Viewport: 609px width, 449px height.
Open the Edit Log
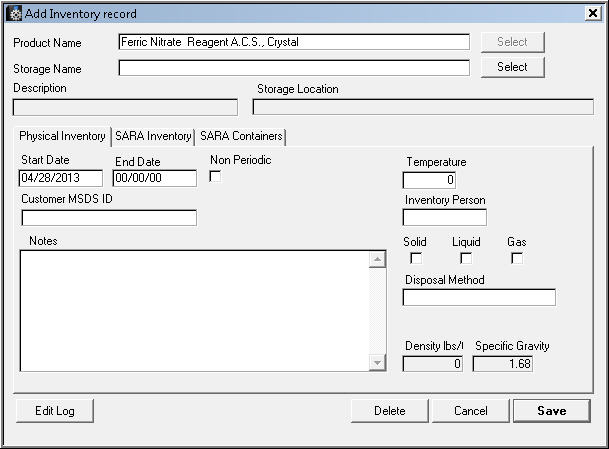tap(55, 411)
